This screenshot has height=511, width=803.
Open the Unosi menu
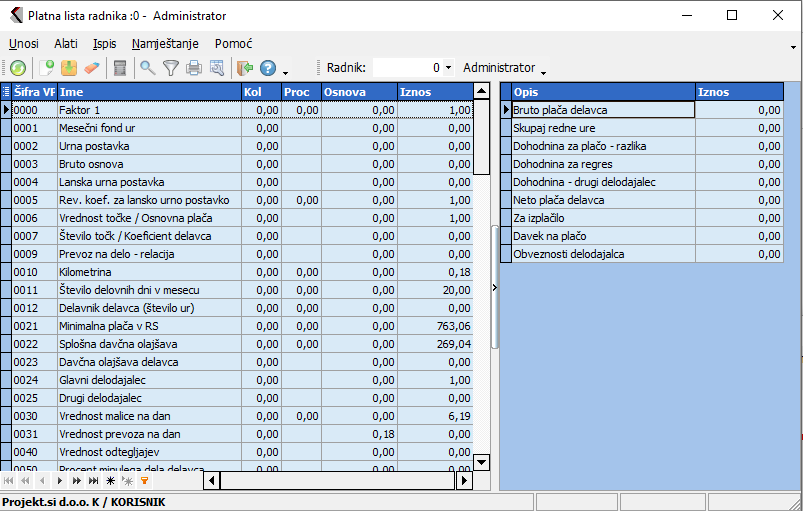[x=24, y=44]
